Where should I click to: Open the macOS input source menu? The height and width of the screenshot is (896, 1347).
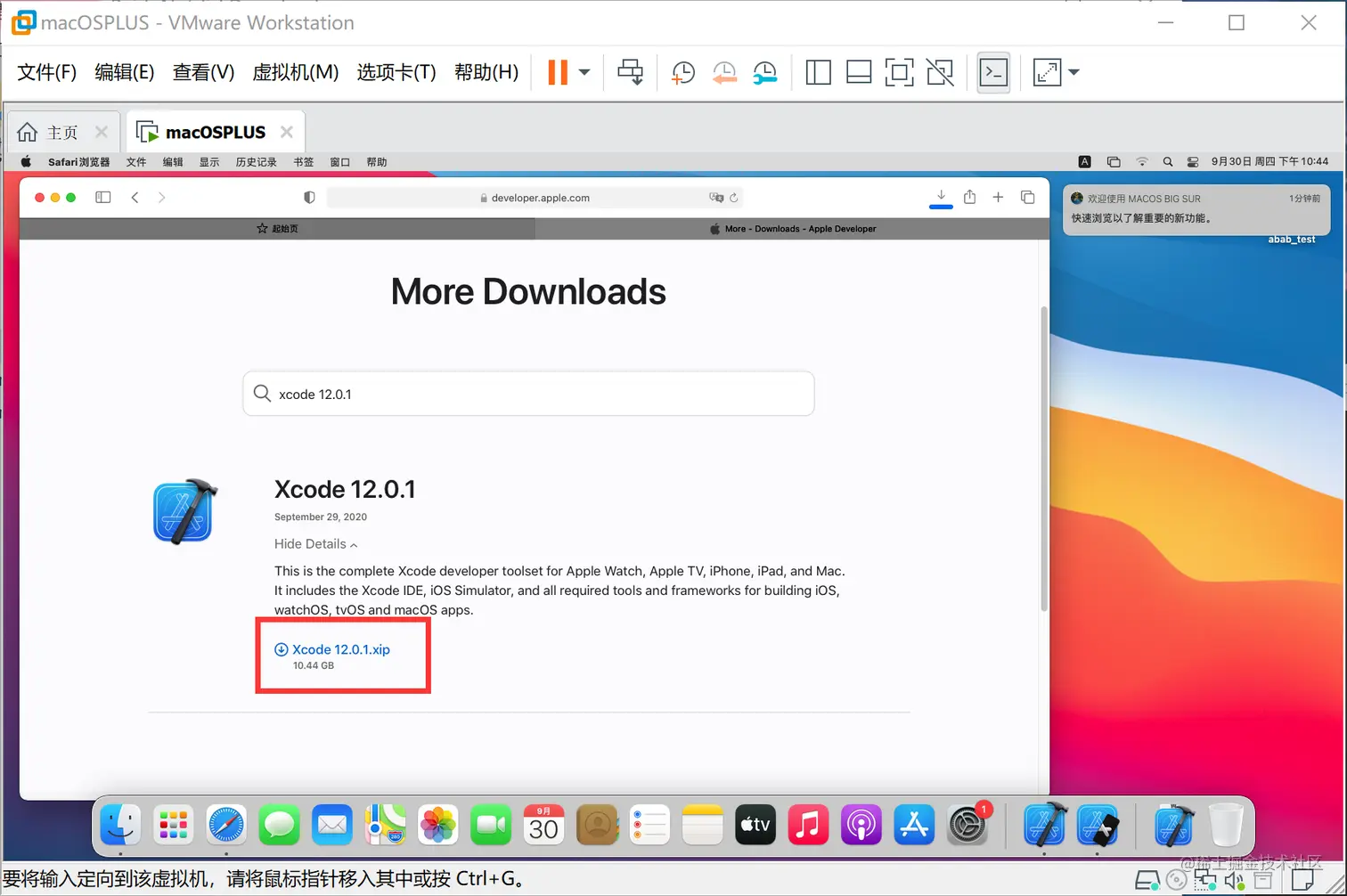(x=1084, y=162)
